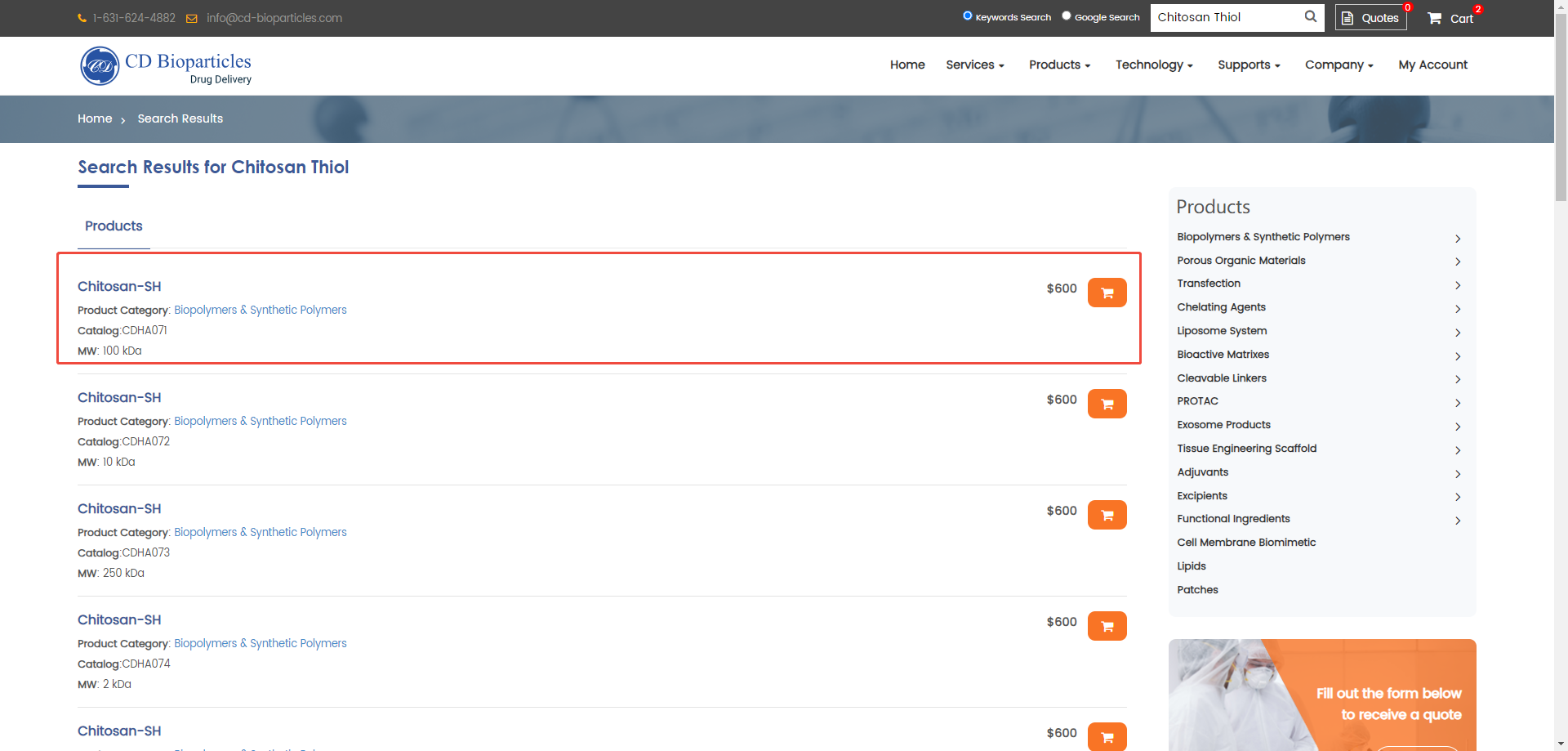The width and height of the screenshot is (1568, 751).
Task: Open the Quotes document icon button
Action: [x=1370, y=17]
